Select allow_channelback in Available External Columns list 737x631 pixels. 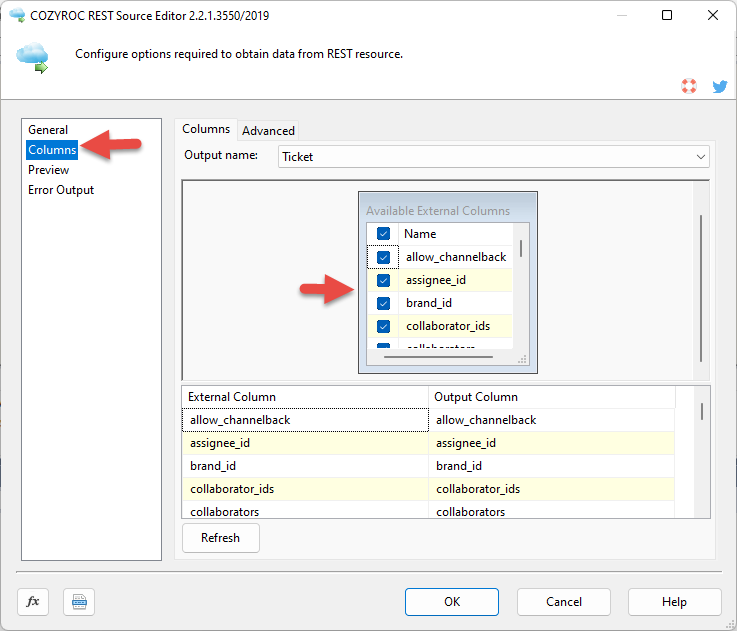(455, 257)
